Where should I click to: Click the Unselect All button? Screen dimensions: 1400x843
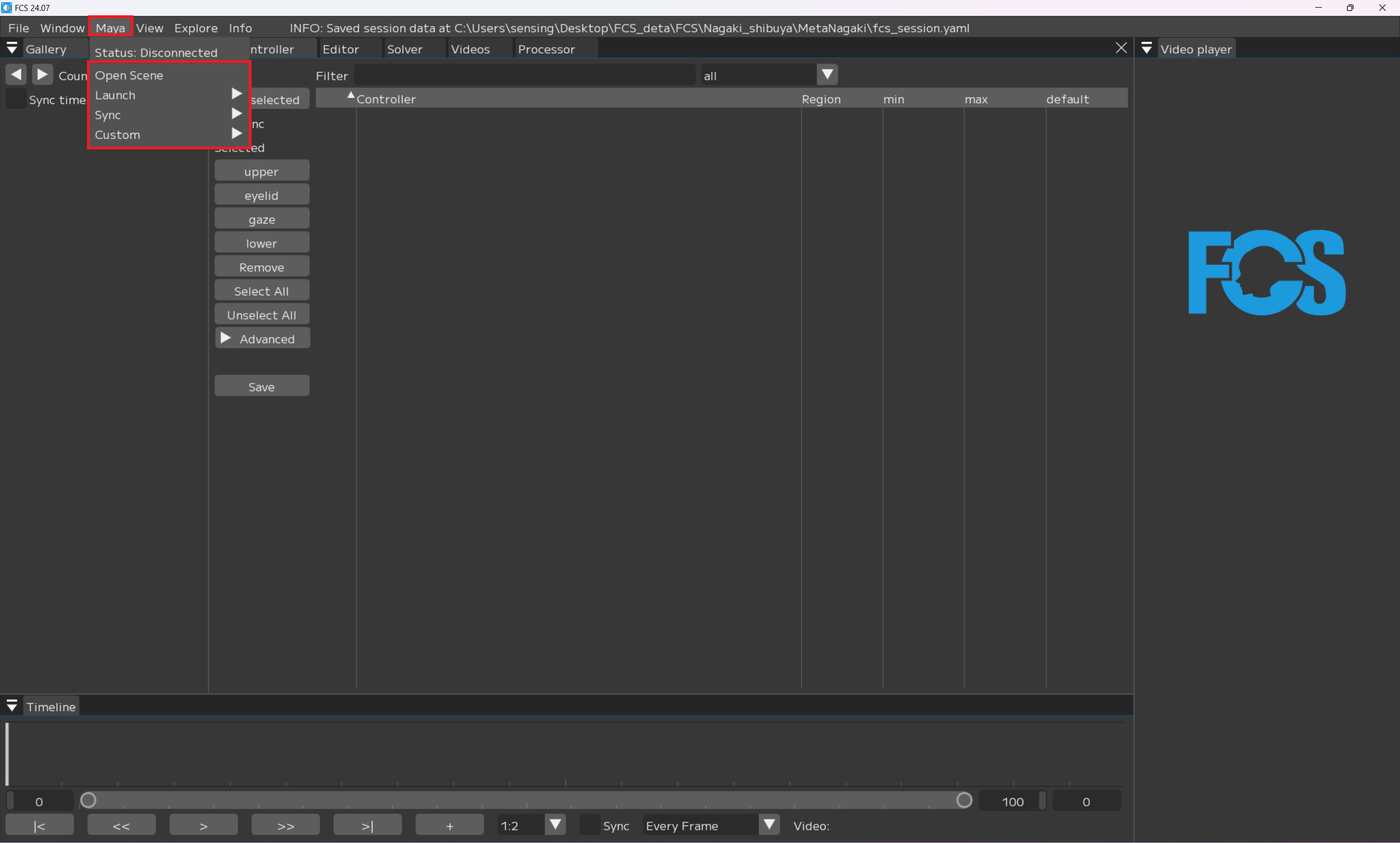[x=262, y=315]
